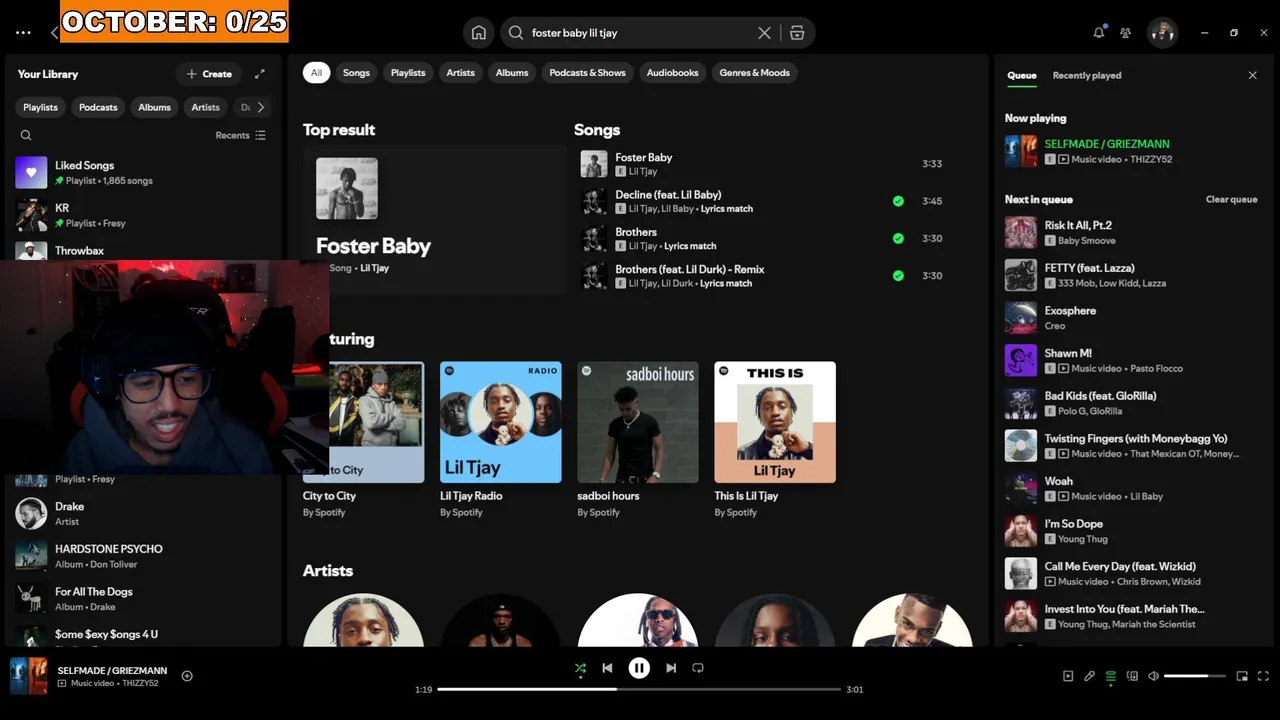Select the Songs search filter
Image resolution: width=1280 pixels, height=720 pixels.
tap(356, 73)
